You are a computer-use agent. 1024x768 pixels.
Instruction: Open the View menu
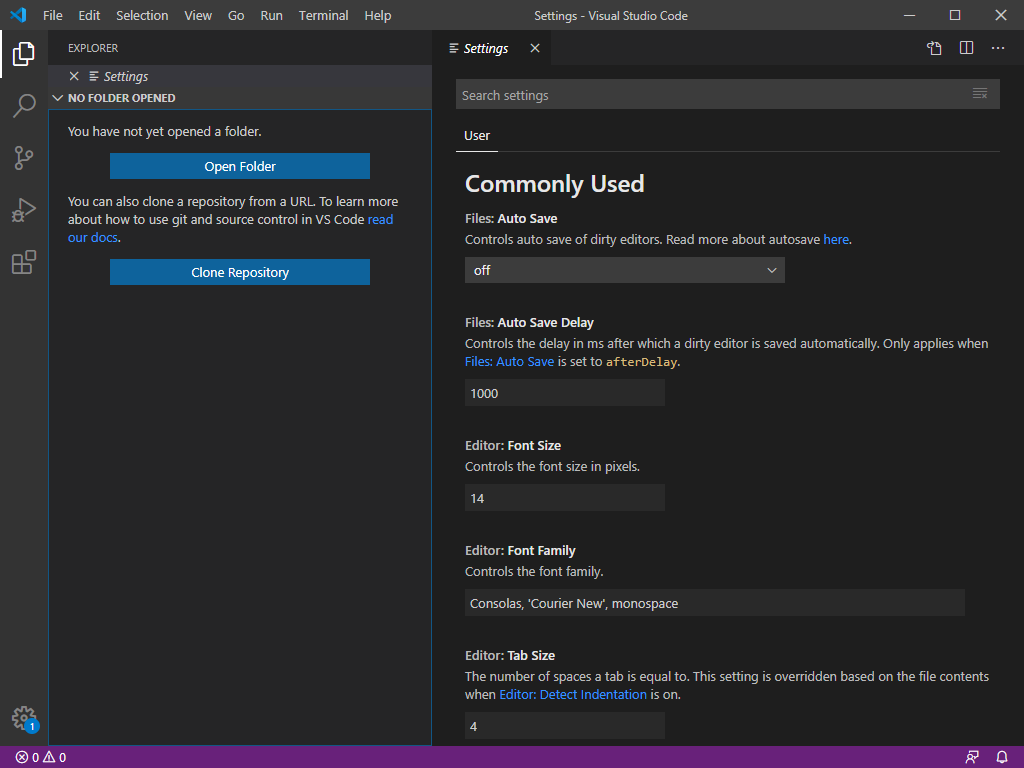[198, 15]
